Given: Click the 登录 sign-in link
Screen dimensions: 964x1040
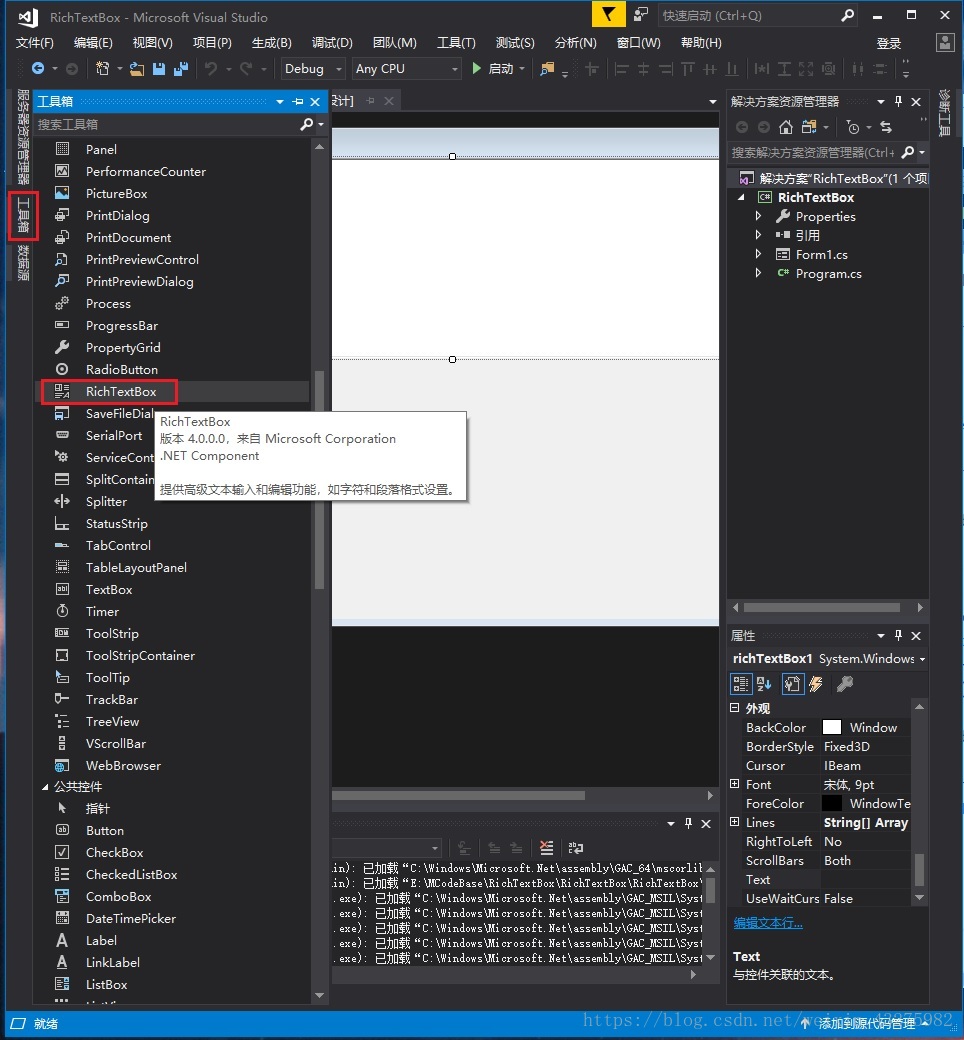Looking at the screenshot, I should click(x=888, y=43).
